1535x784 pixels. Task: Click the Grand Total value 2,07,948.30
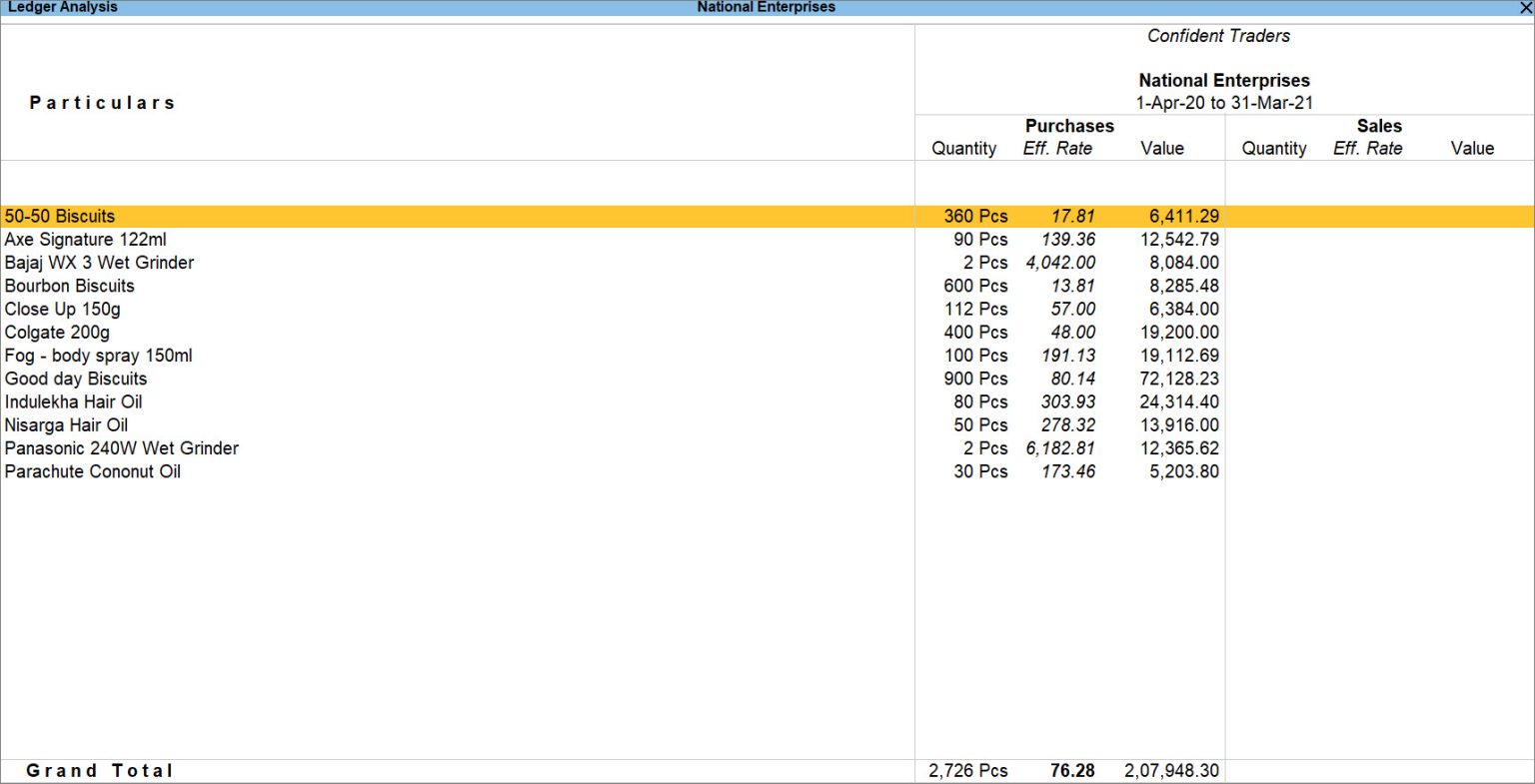1171,771
